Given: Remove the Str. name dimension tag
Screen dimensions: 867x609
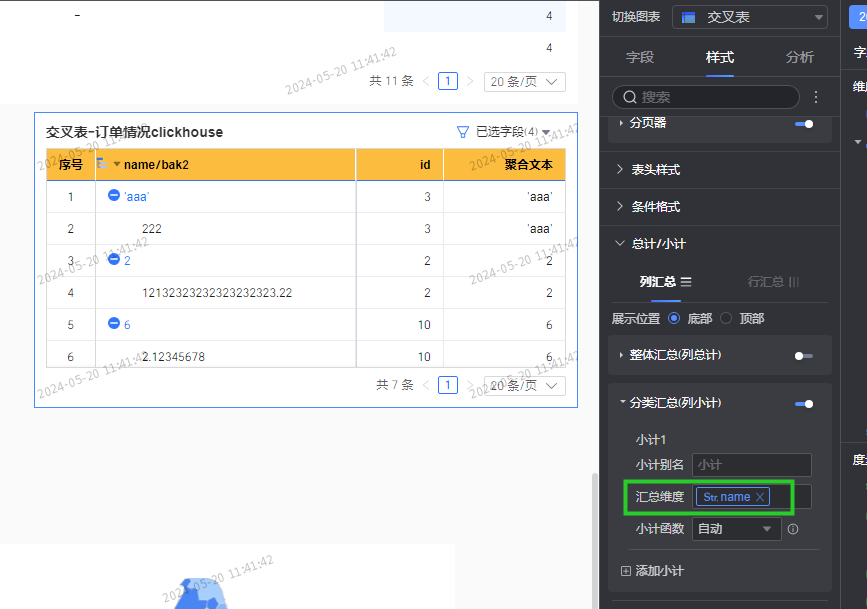Looking at the screenshot, I should pos(760,497).
